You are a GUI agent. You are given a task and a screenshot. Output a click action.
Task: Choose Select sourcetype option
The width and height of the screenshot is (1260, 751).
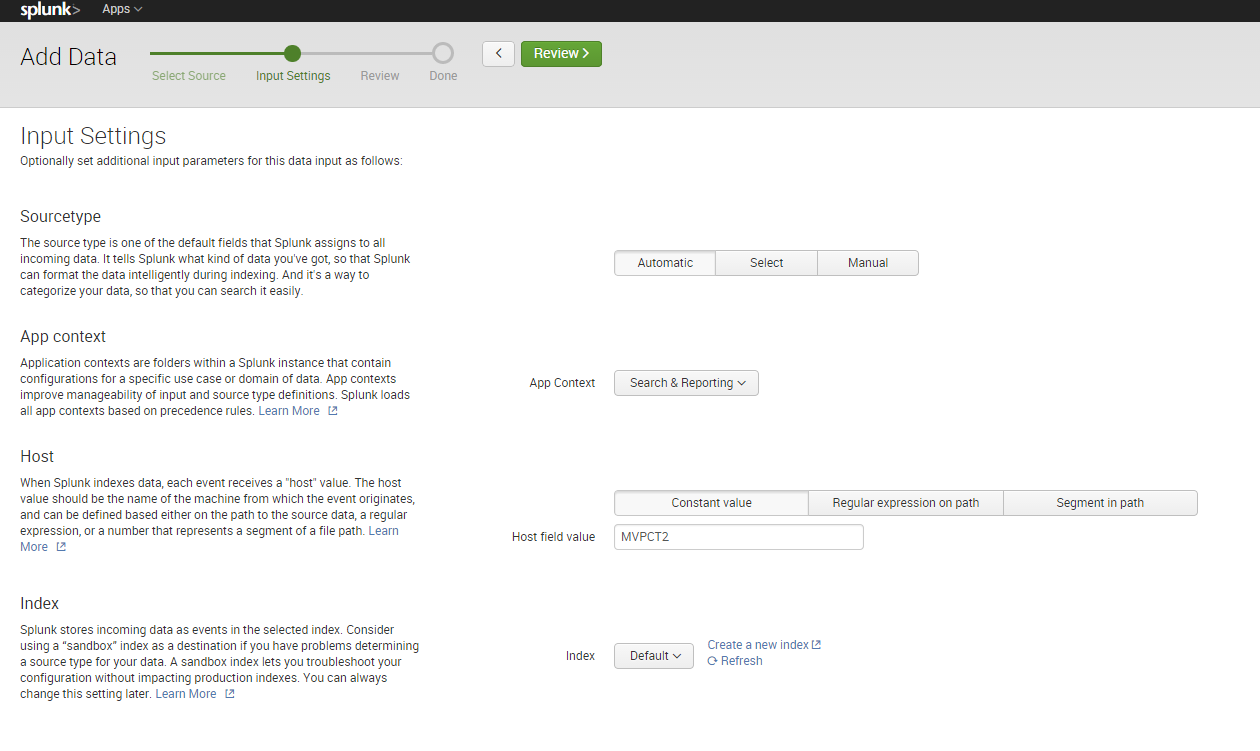[x=767, y=263]
